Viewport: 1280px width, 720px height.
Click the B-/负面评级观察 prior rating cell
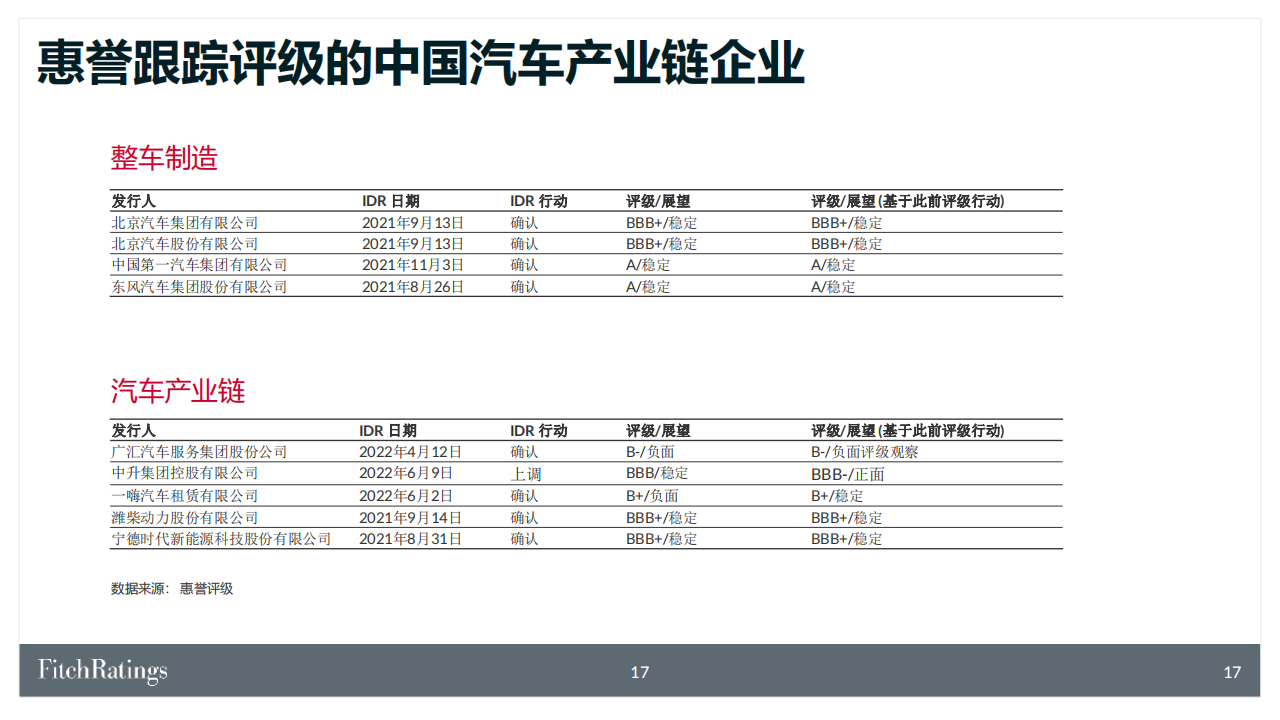[865, 452]
